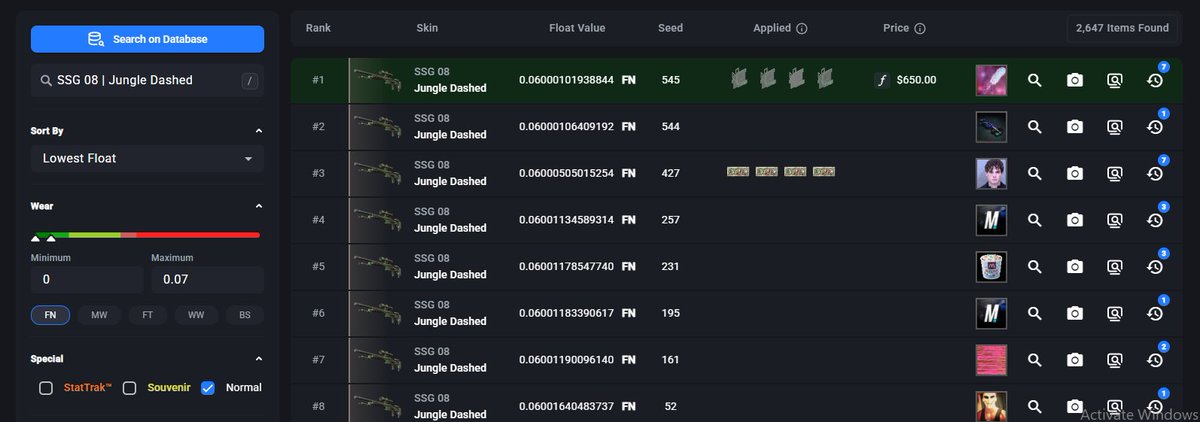This screenshot has height=422, width=1200.
Task: Sort by the Rank column header
Action: pyautogui.click(x=318, y=28)
